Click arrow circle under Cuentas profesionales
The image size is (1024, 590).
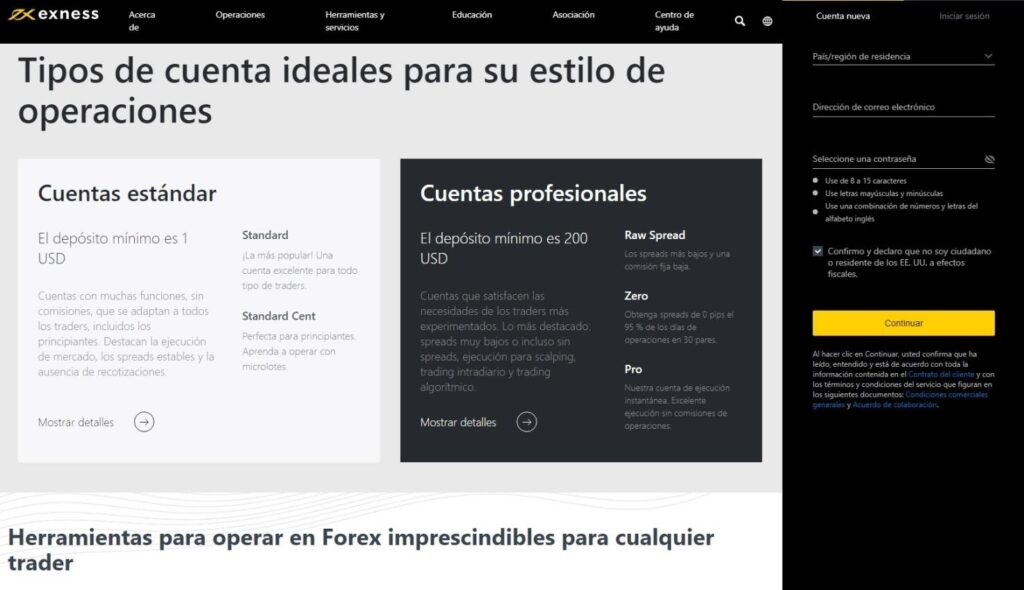(x=526, y=422)
